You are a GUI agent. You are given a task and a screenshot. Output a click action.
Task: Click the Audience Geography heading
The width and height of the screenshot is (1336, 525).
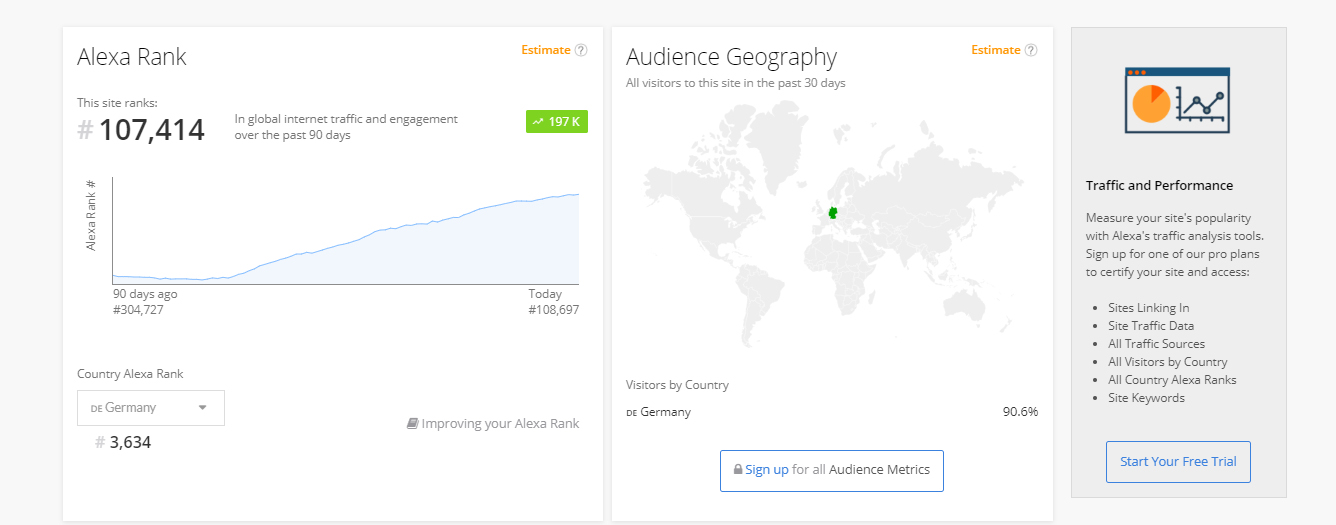(732, 57)
